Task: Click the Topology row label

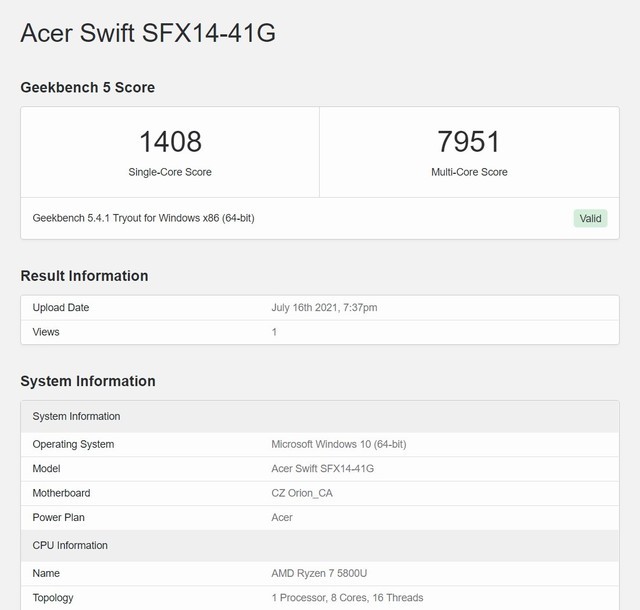Action: tap(53, 598)
